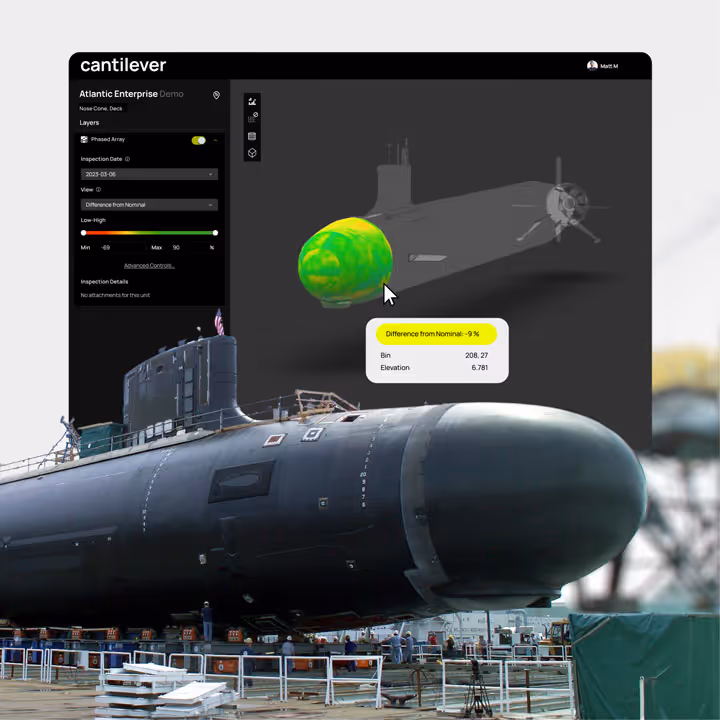
Task: Select the 3D cube view icon
Action: pyautogui.click(x=252, y=152)
